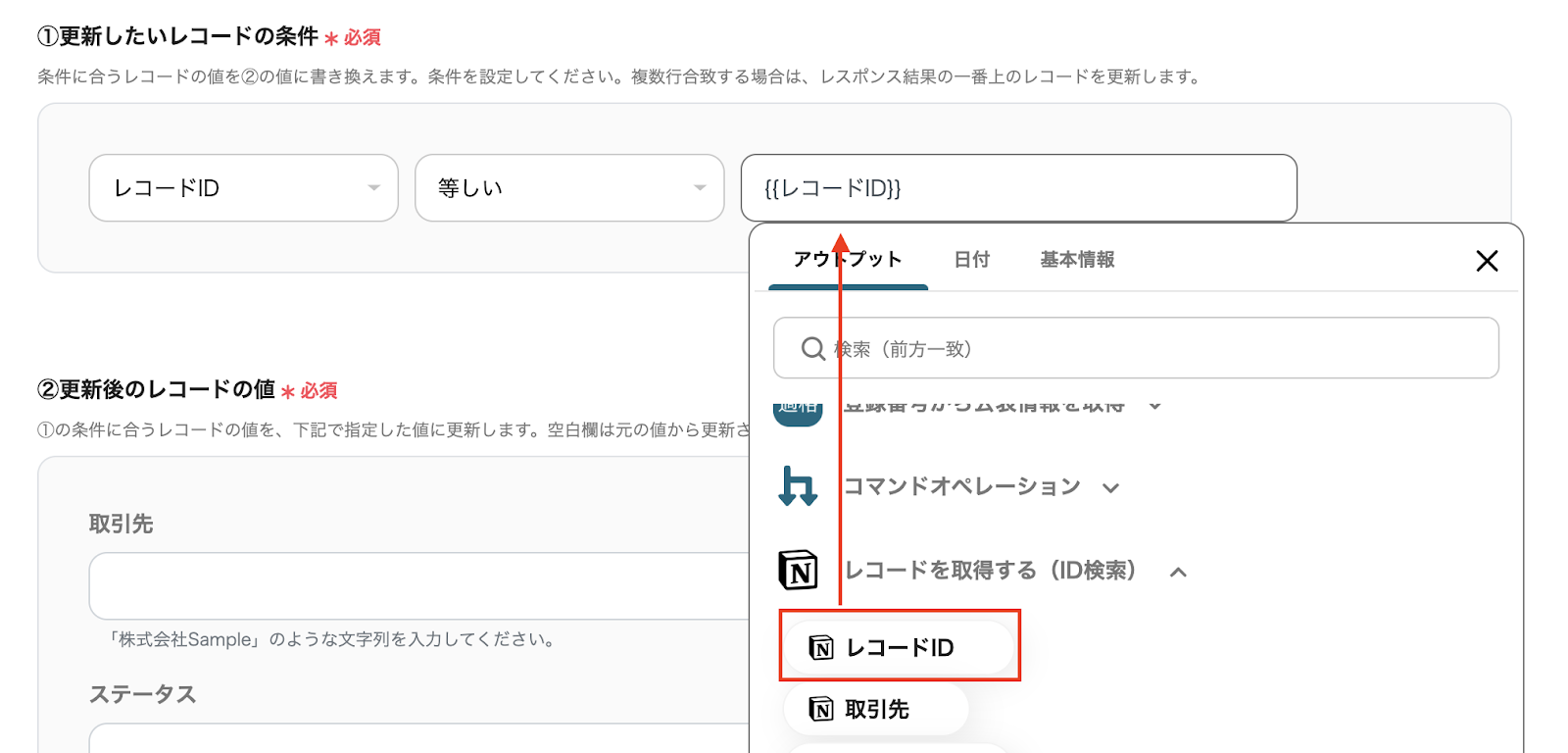The height and width of the screenshot is (753, 1568).
Task: Open the 等しい operator dropdown
Action: click(x=569, y=188)
